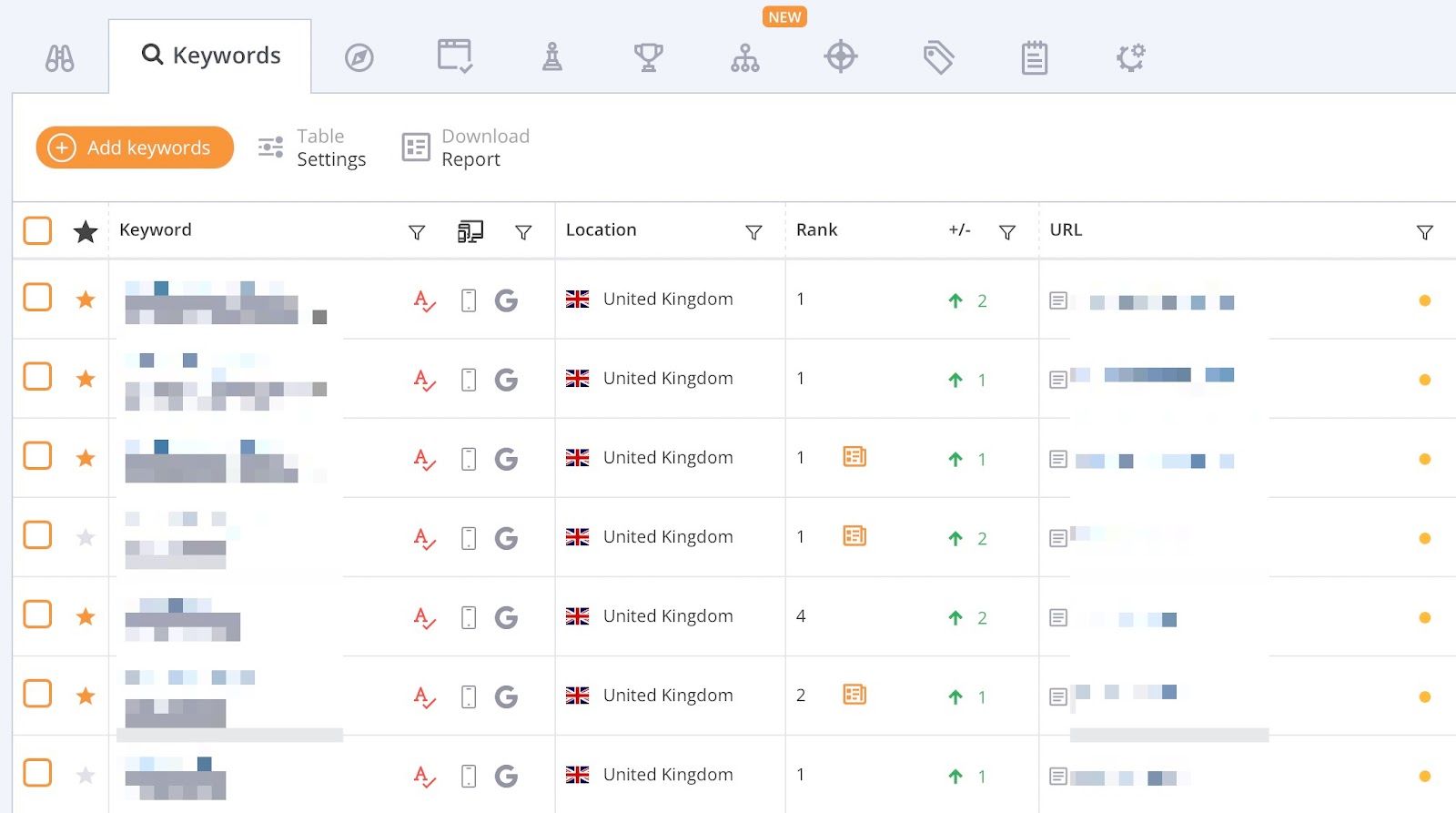Image resolution: width=1456 pixels, height=813 pixels.
Task: Click the orange status dot in the rank 4 row
Action: point(1425,617)
